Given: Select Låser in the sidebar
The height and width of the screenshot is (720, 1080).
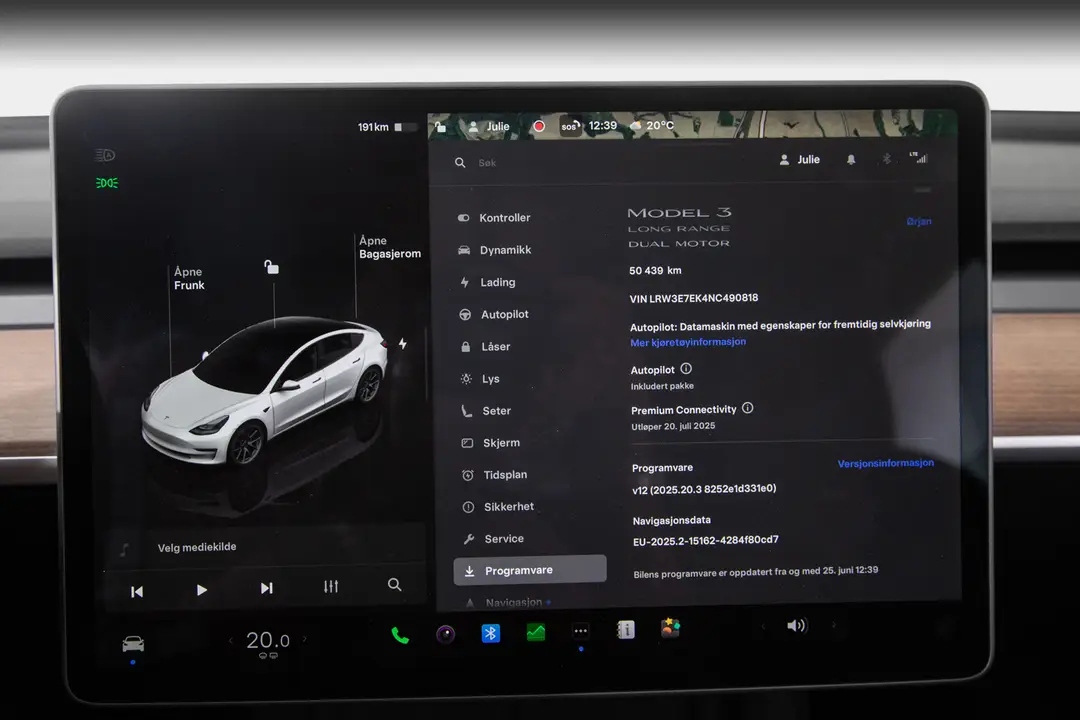Looking at the screenshot, I should (486, 347).
